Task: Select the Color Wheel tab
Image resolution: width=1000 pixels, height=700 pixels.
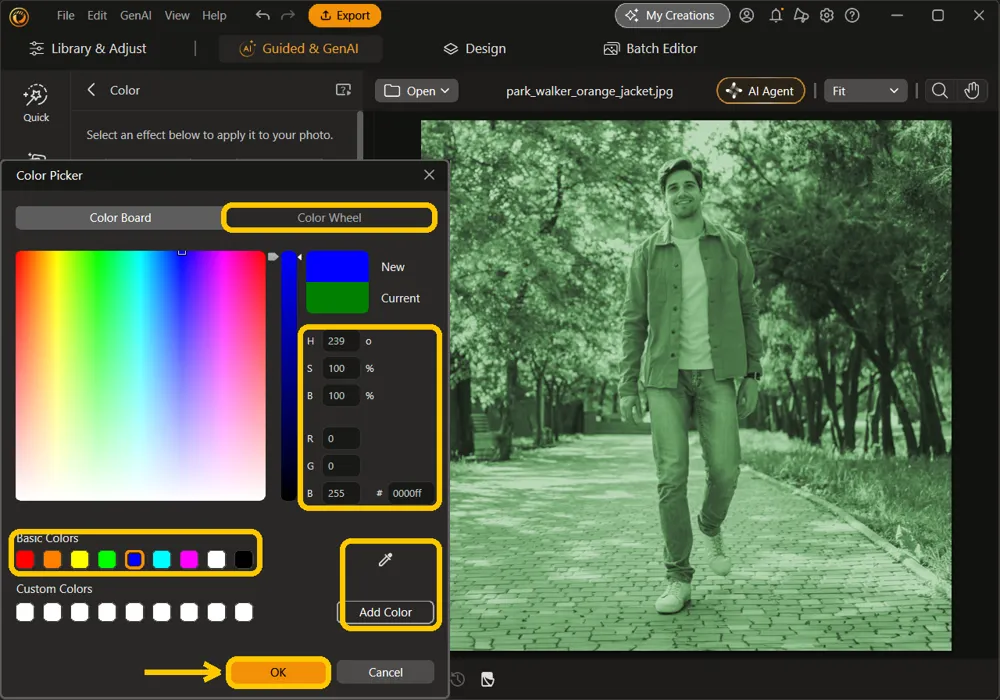Action: point(329,217)
